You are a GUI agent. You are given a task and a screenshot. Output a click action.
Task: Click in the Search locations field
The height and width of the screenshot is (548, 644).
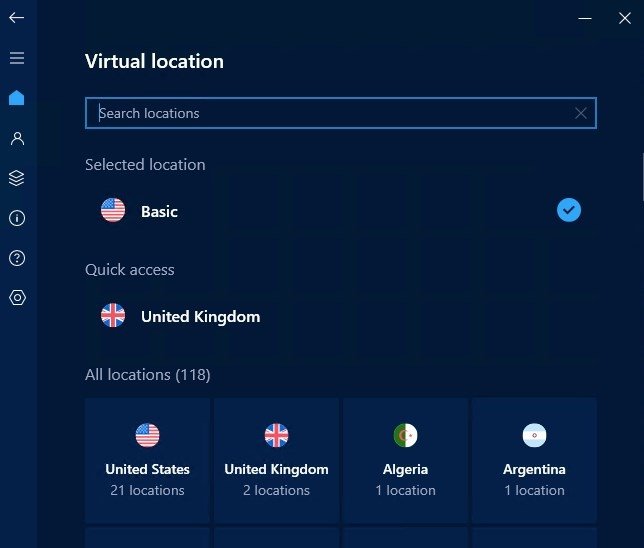[x=340, y=113]
